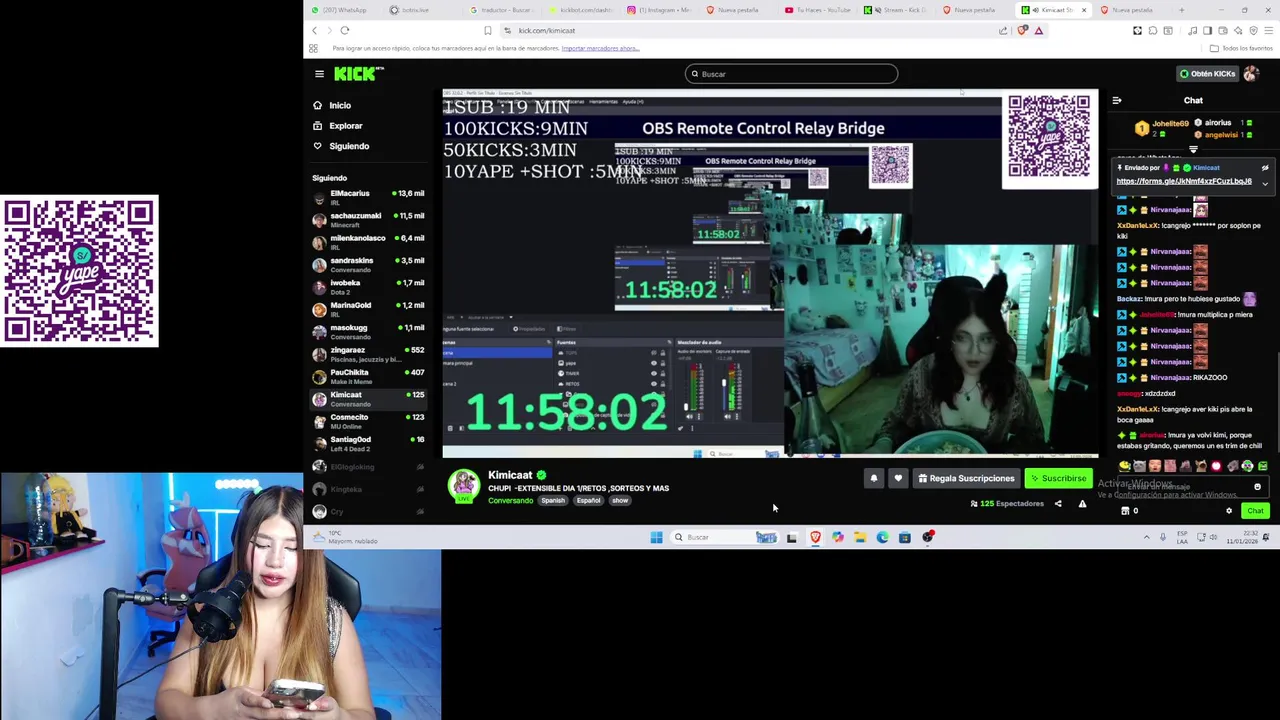Open a new browser tab with plus
The width and height of the screenshot is (1280, 720).
click(x=1181, y=10)
